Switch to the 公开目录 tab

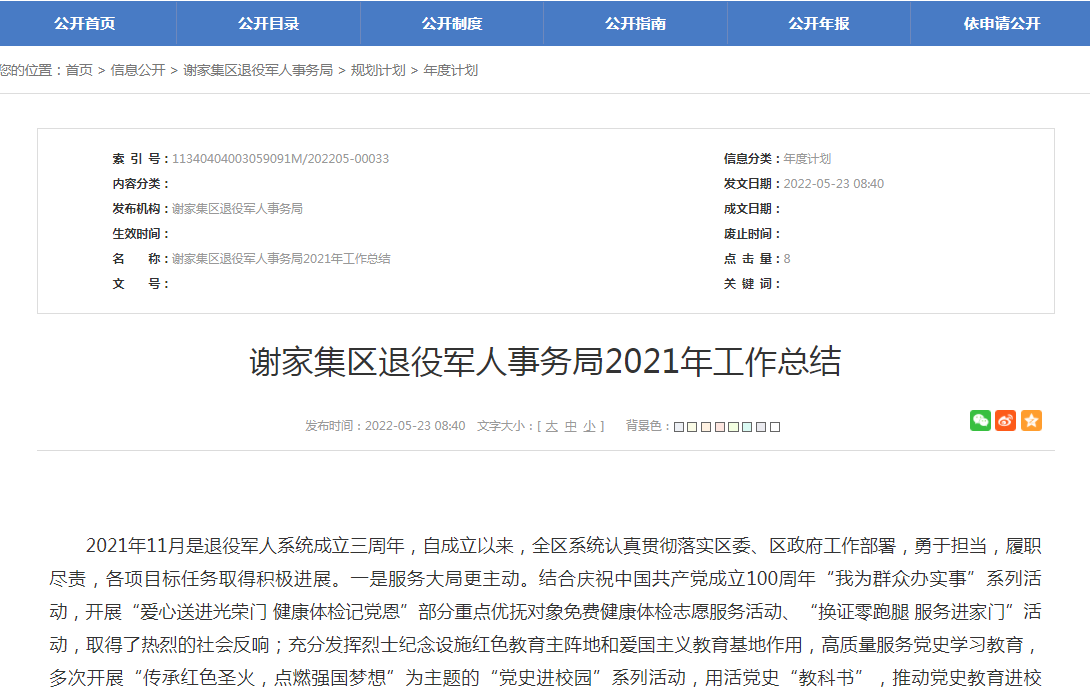[270, 23]
